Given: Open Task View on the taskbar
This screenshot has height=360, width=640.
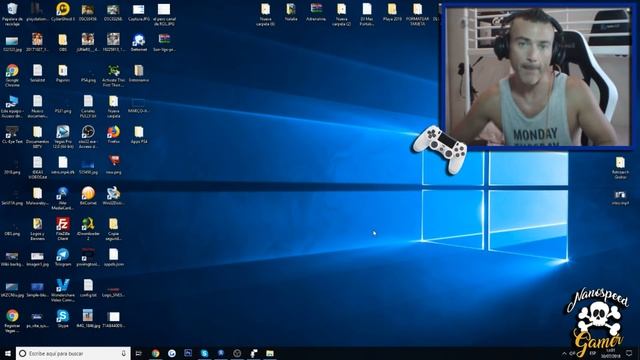Looking at the screenshot, I should click(139, 353).
